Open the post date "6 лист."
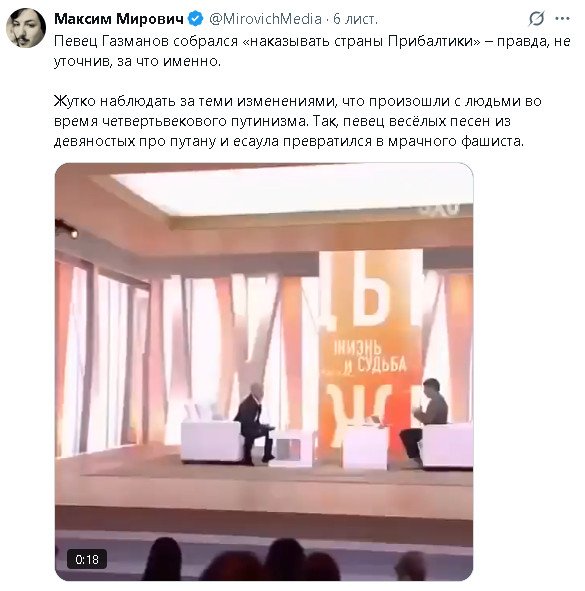The image size is (585, 591). tap(355, 18)
